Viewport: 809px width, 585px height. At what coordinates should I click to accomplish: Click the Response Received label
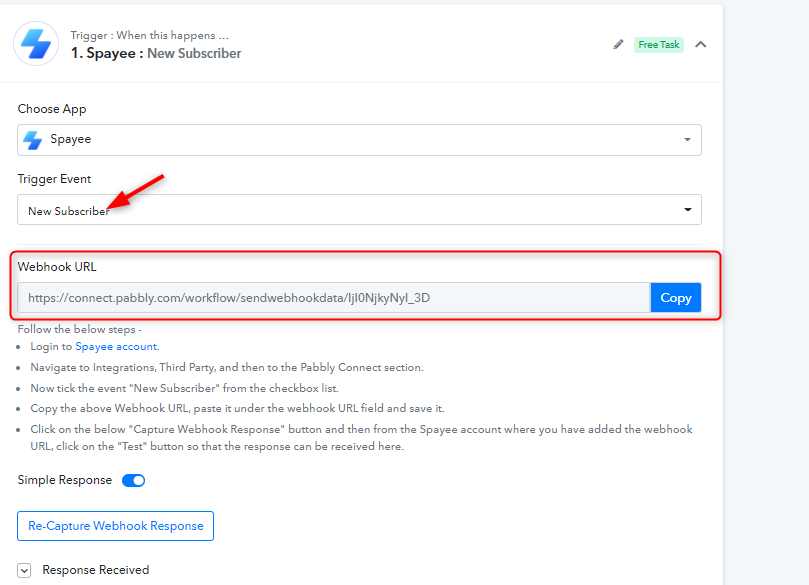(95, 570)
